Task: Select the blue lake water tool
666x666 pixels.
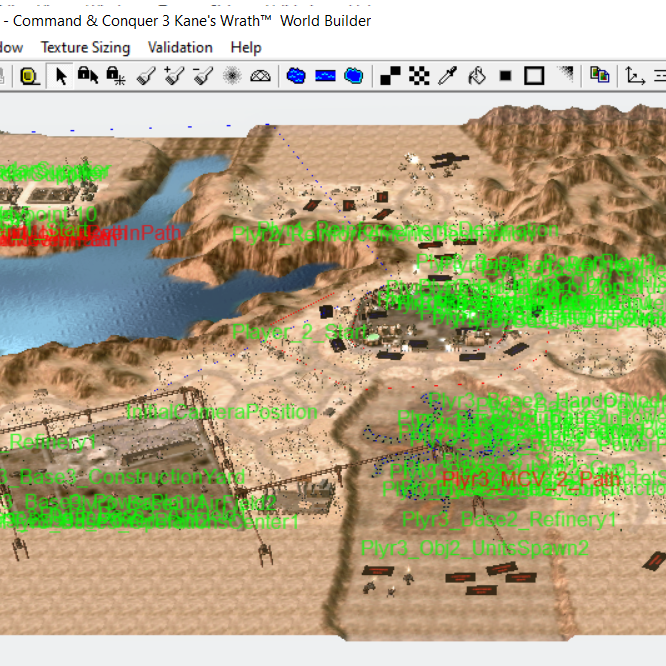Action: (x=296, y=76)
